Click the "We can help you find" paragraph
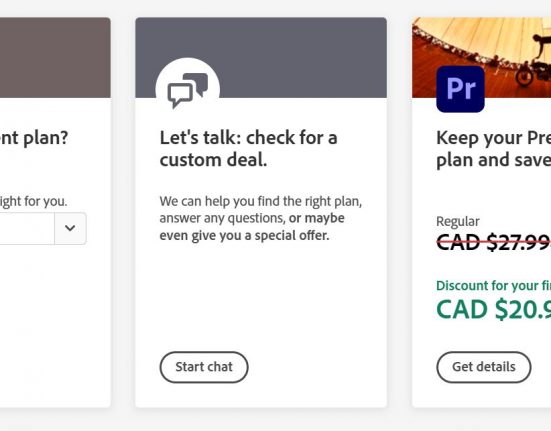551x431 pixels. point(261,218)
